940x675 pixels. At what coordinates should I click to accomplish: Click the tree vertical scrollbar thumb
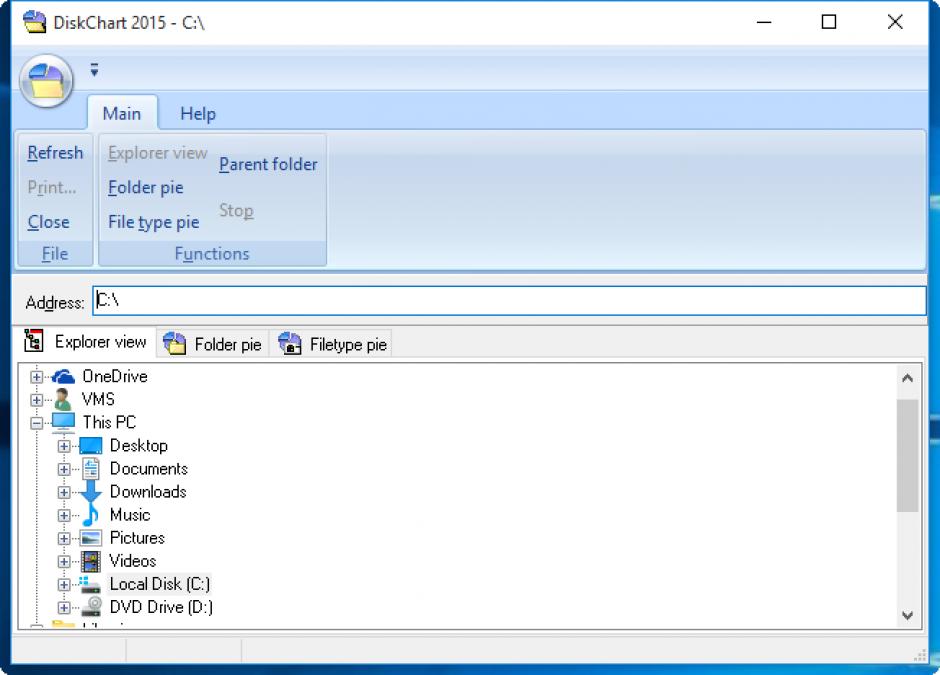pyautogui.click(x=907, y=456)
